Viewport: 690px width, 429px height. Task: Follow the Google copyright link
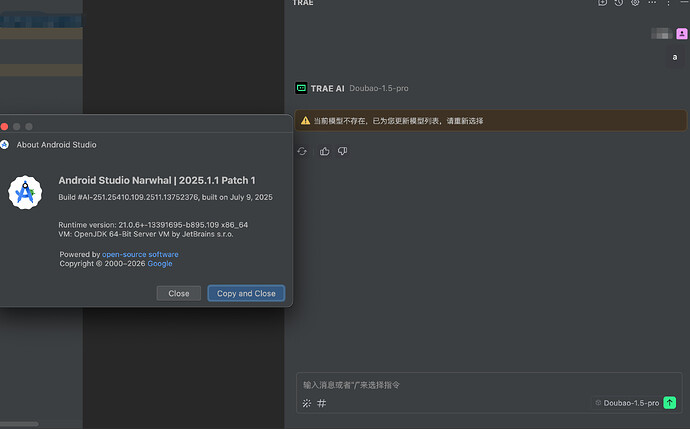tap(160, 264)
